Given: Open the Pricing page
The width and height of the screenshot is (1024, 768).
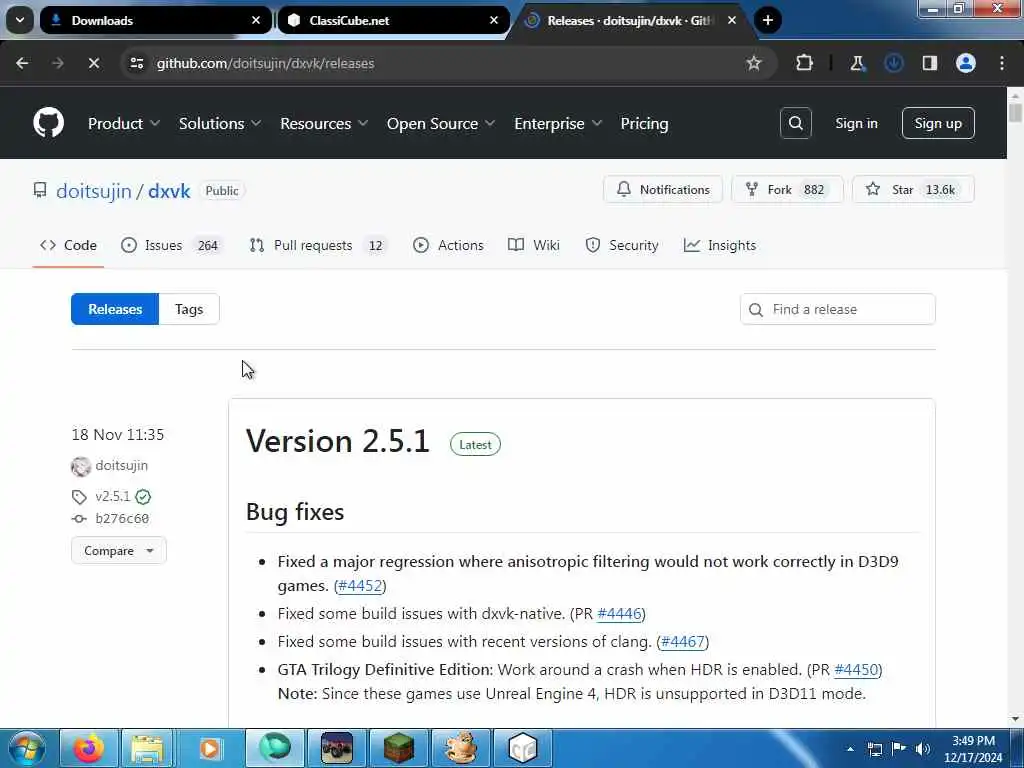Looking at the screenshot, I should [644, 123].
